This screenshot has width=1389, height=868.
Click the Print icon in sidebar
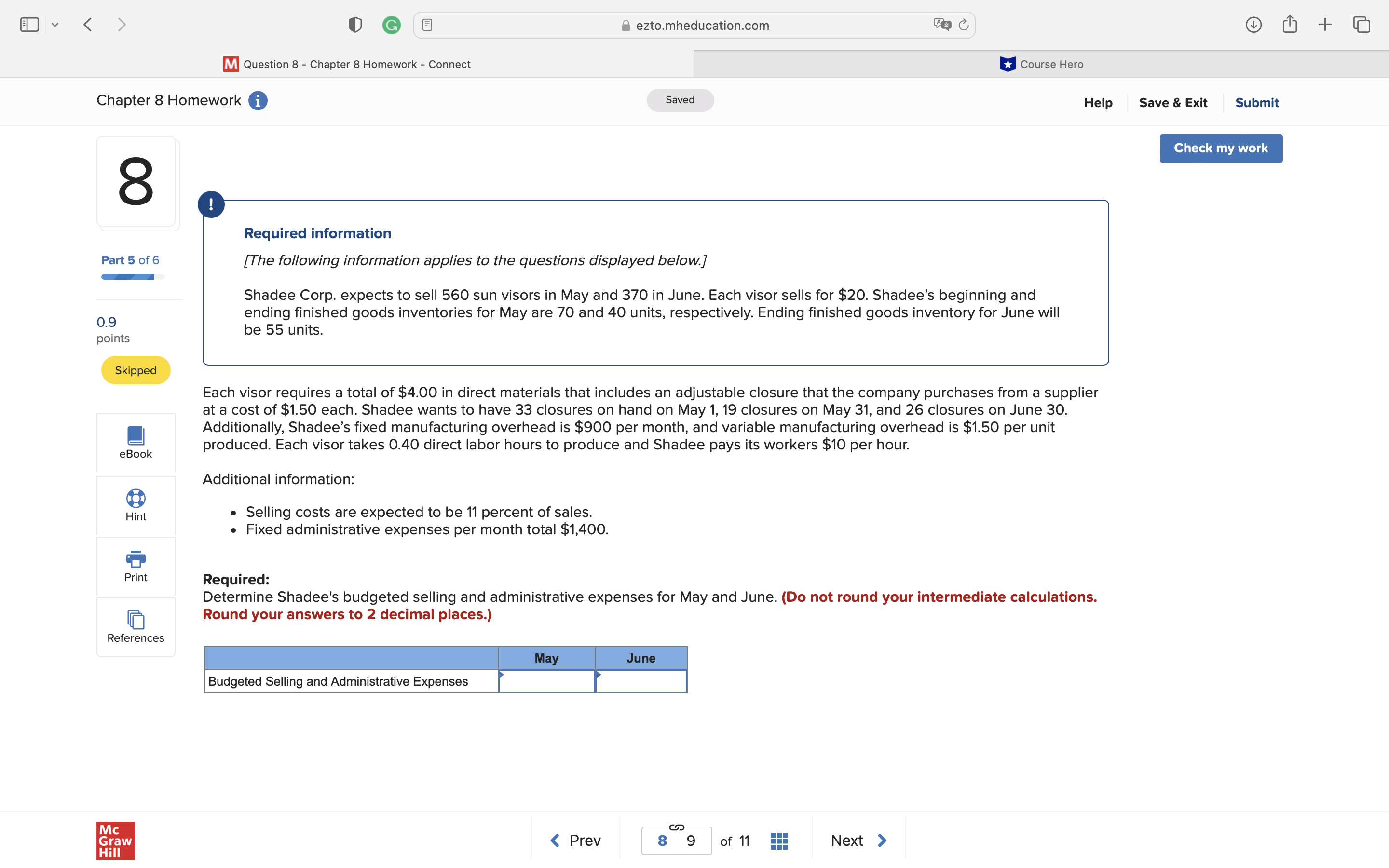click(x=136, y=558)
